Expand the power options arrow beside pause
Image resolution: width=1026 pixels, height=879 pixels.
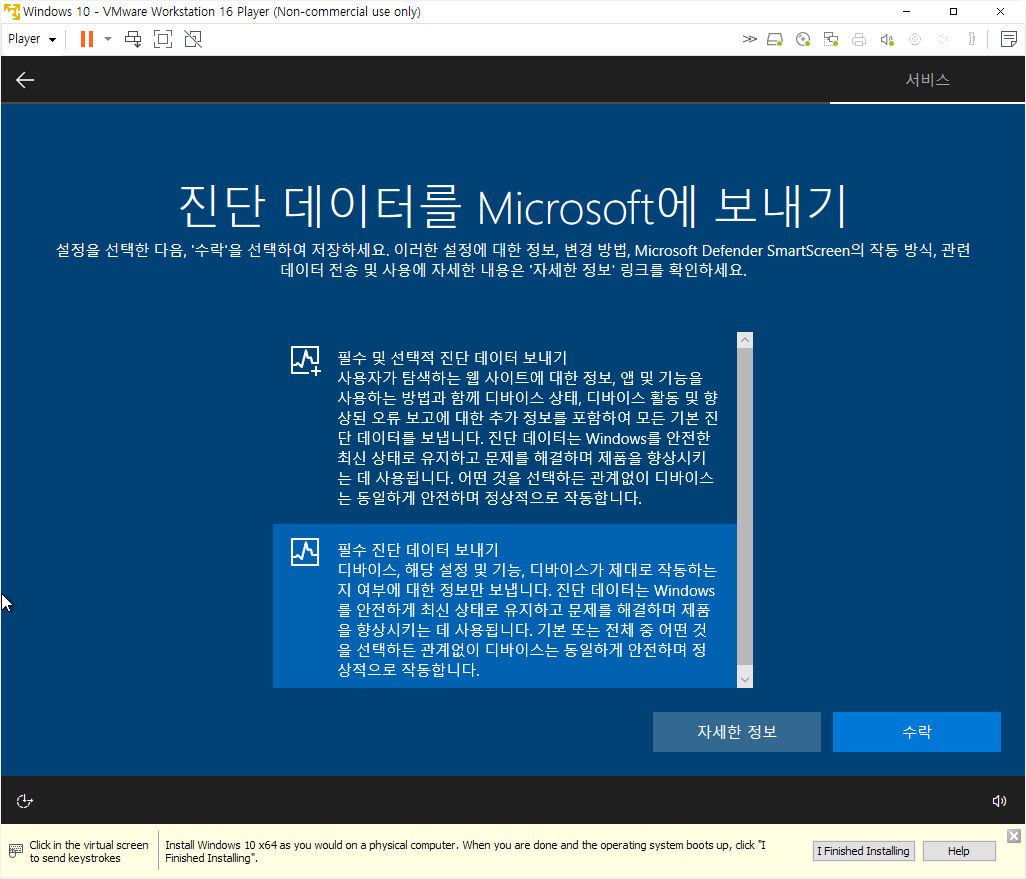pyautogui.click(x=108, y=39)
